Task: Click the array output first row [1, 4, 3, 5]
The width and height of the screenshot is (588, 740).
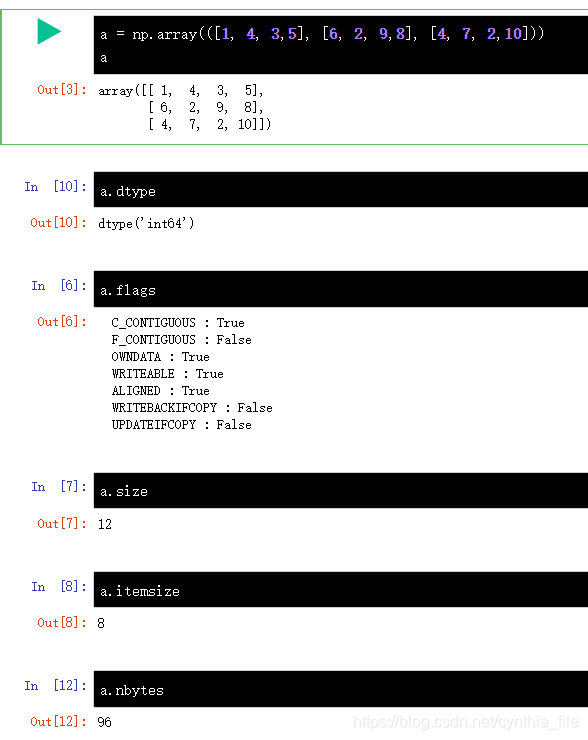Action: (206, 90)
